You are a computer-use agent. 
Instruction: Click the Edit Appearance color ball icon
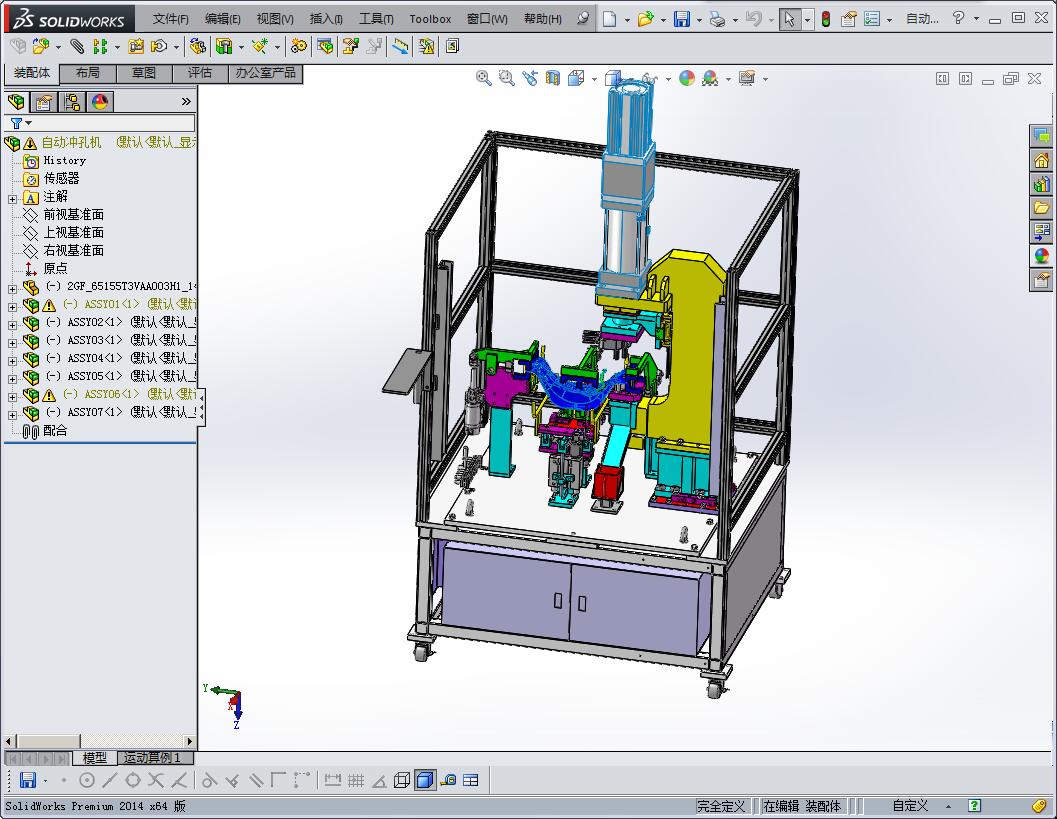click(686, 78)
